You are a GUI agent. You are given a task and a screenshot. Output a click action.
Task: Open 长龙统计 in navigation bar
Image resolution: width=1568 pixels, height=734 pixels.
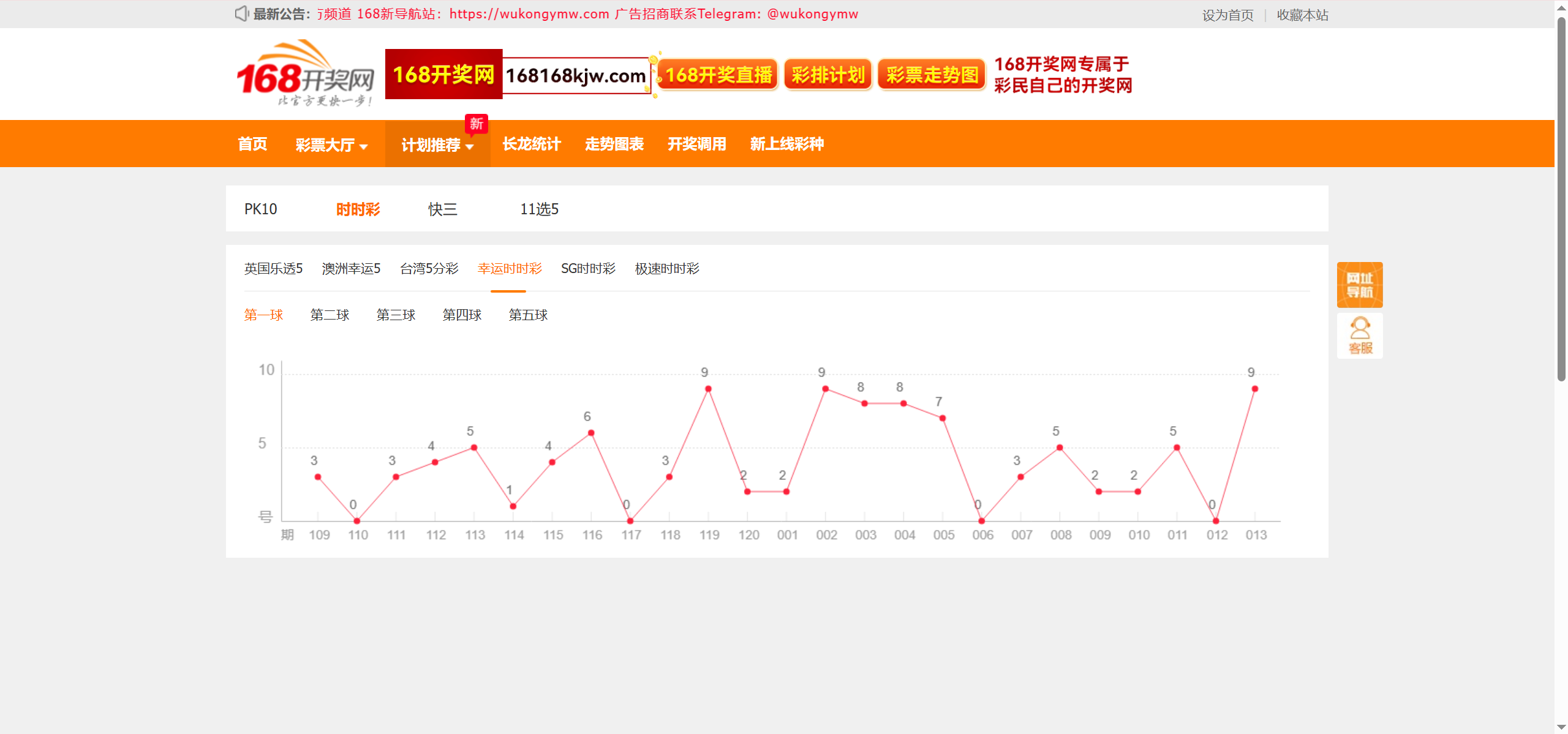coord(531,144)
